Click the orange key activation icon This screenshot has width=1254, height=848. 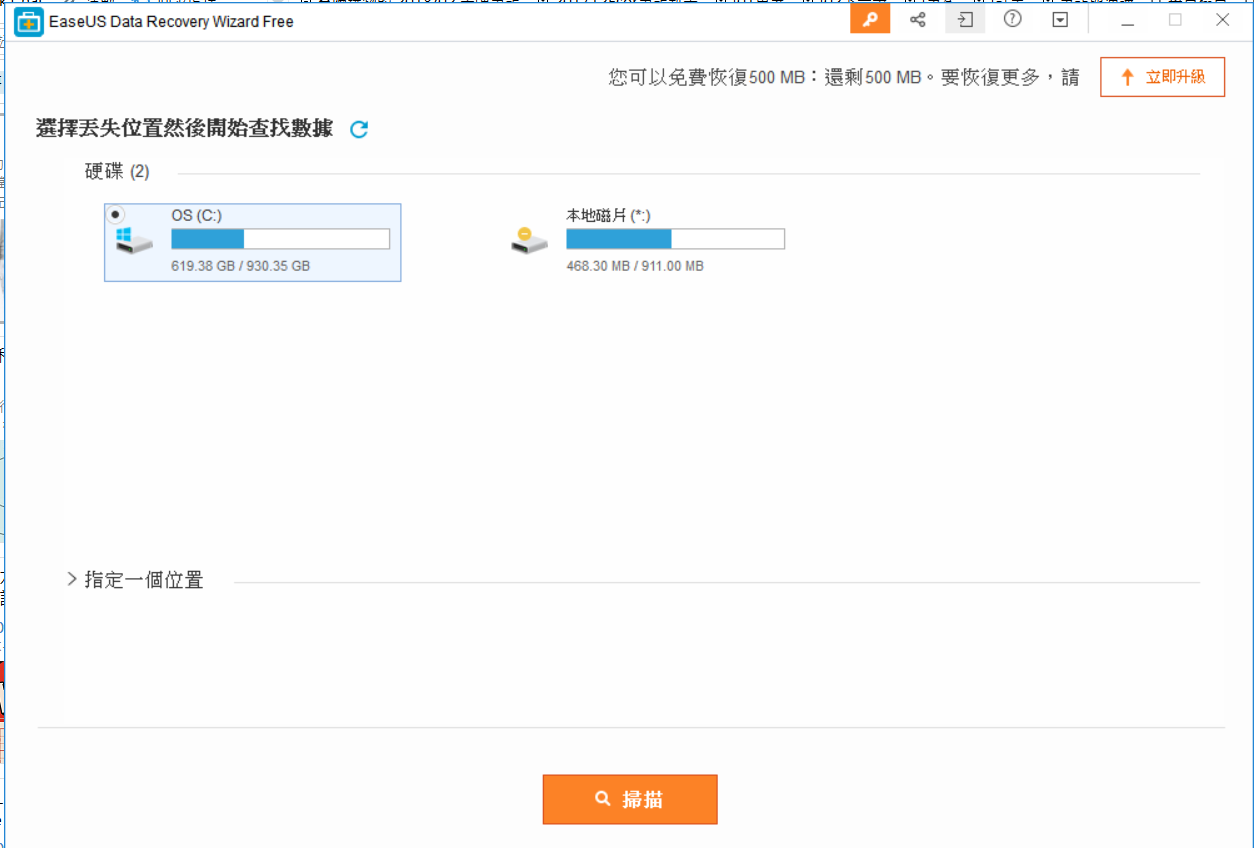(x=870, y=19)
